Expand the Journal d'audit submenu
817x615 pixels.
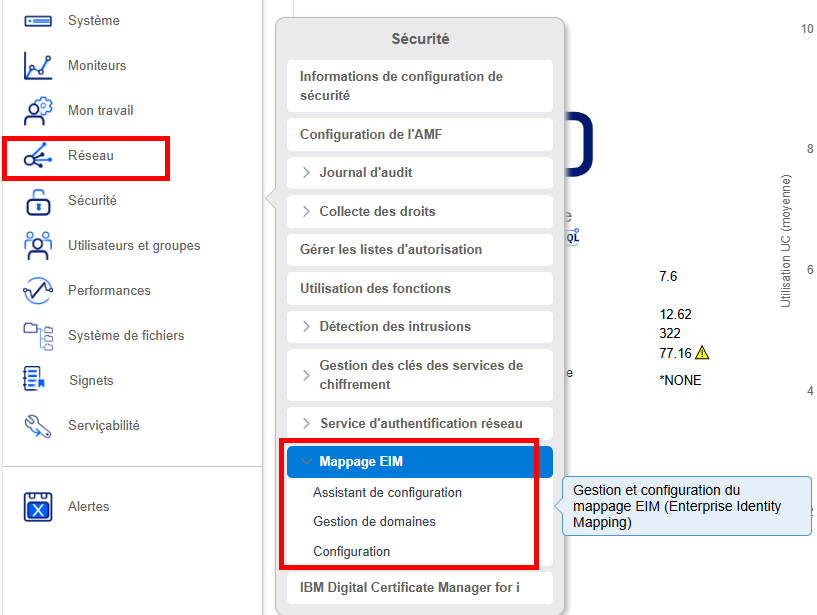[x=307, y=173]
